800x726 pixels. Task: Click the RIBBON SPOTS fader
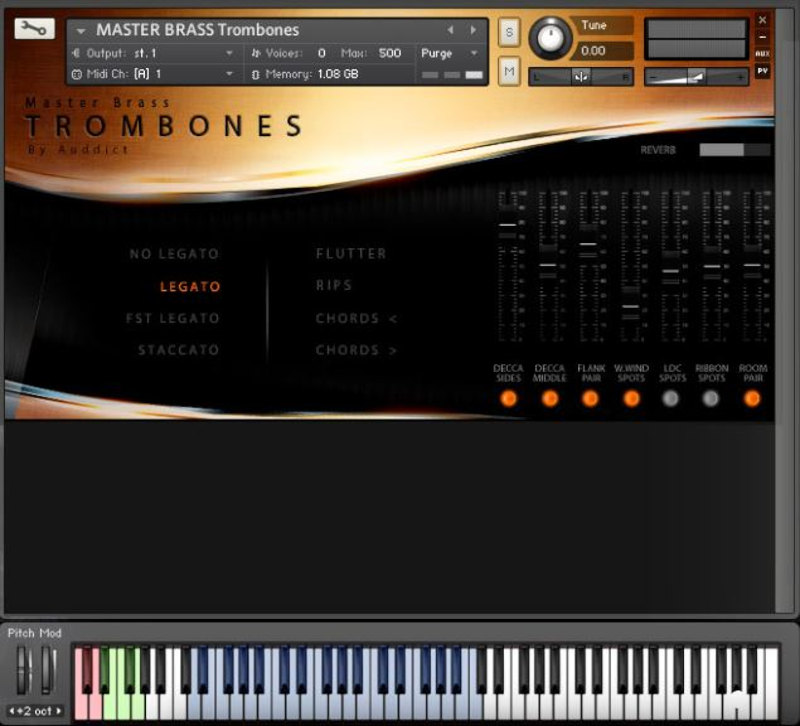point(712,266)
